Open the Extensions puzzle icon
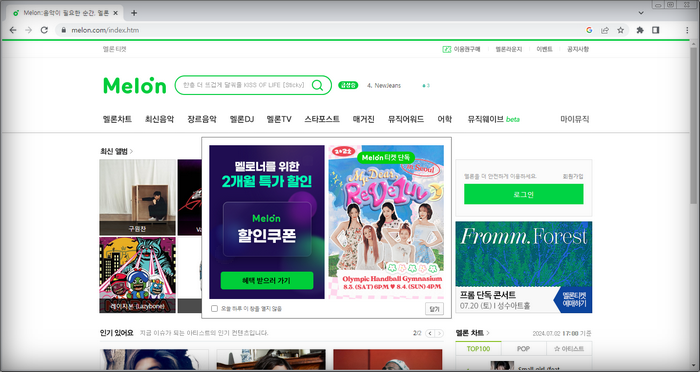Screen dimensions: 700x372 640,30
